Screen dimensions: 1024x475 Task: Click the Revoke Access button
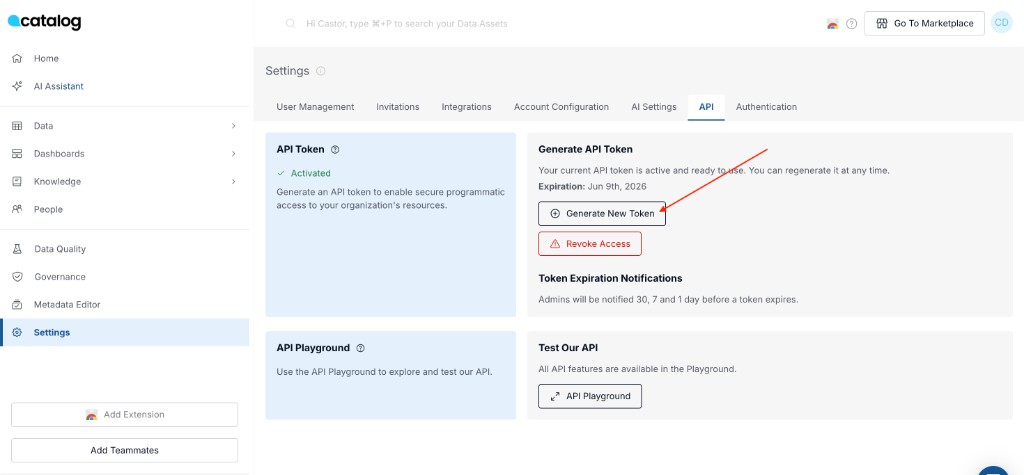click(590, 244)
